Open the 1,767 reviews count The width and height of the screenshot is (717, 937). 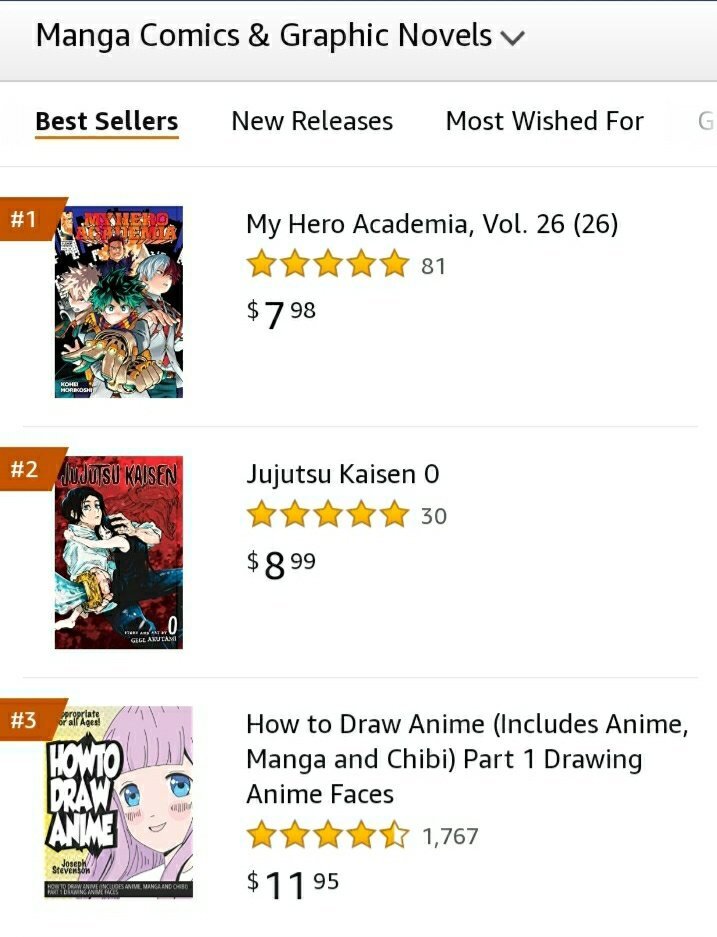click(451, 837)
